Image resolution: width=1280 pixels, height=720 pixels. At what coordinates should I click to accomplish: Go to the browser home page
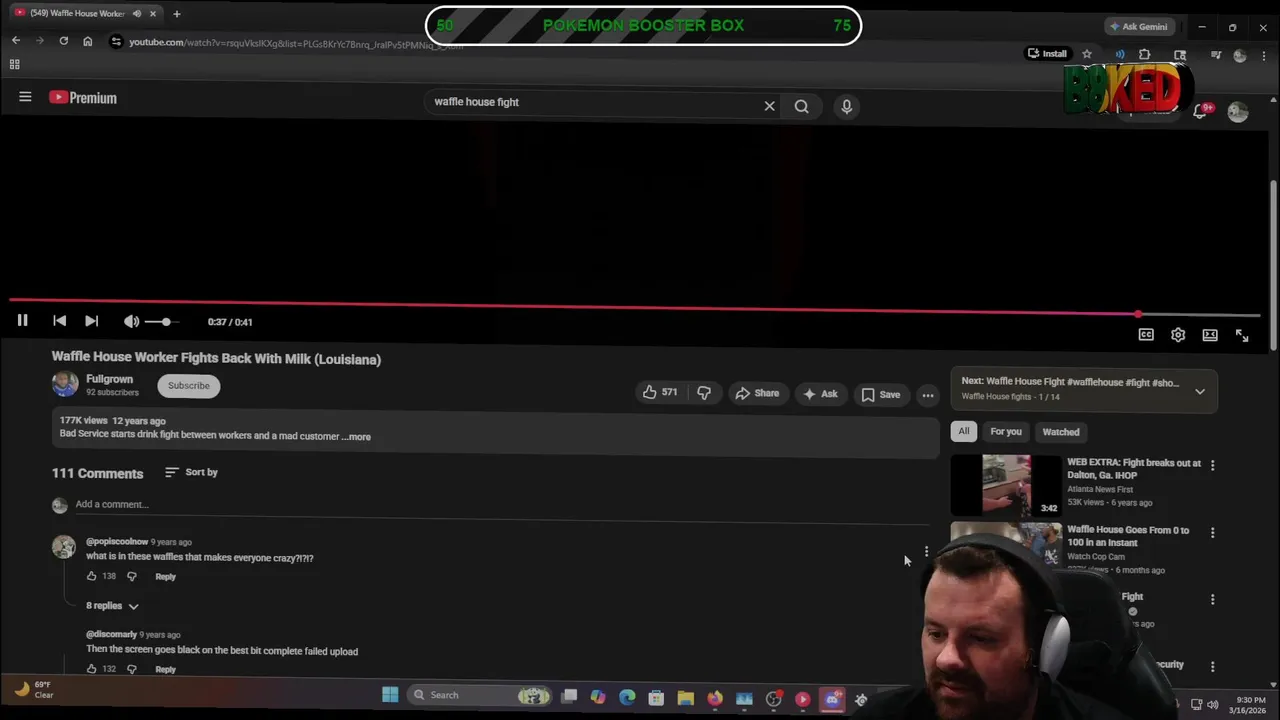coord(88,40)
